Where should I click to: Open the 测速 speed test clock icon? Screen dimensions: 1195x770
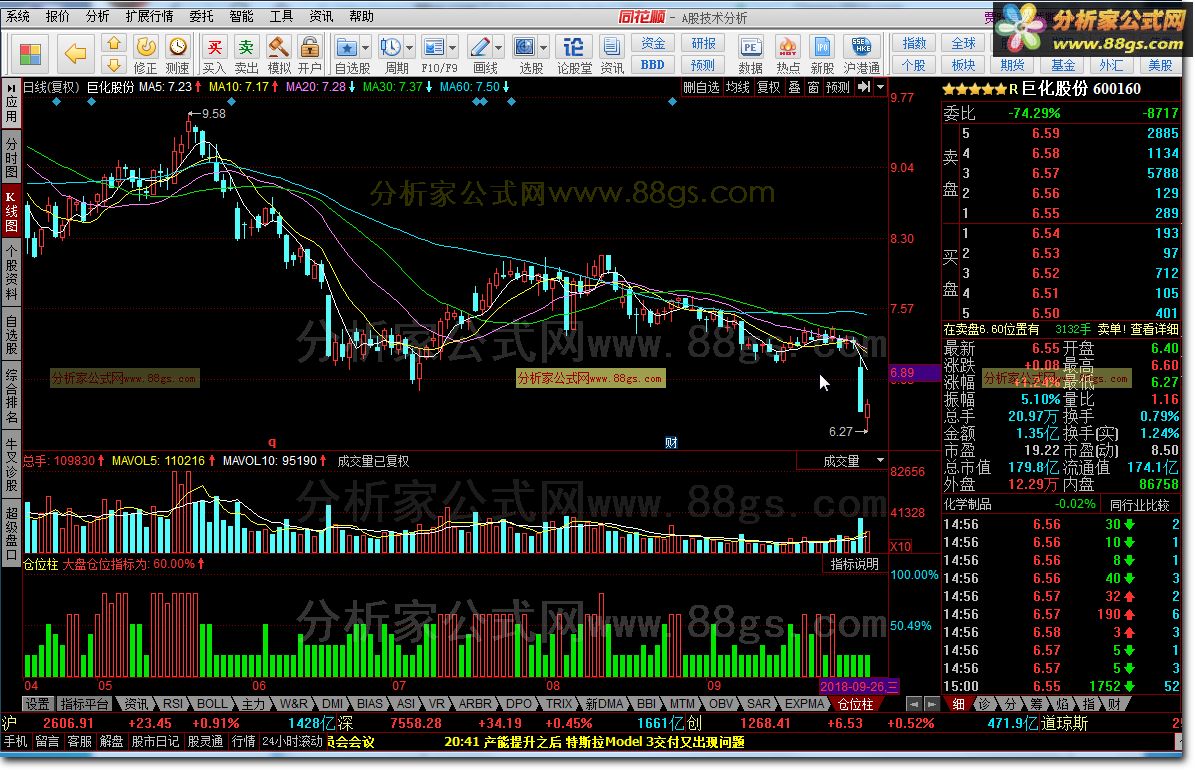[x=178, y=47]
